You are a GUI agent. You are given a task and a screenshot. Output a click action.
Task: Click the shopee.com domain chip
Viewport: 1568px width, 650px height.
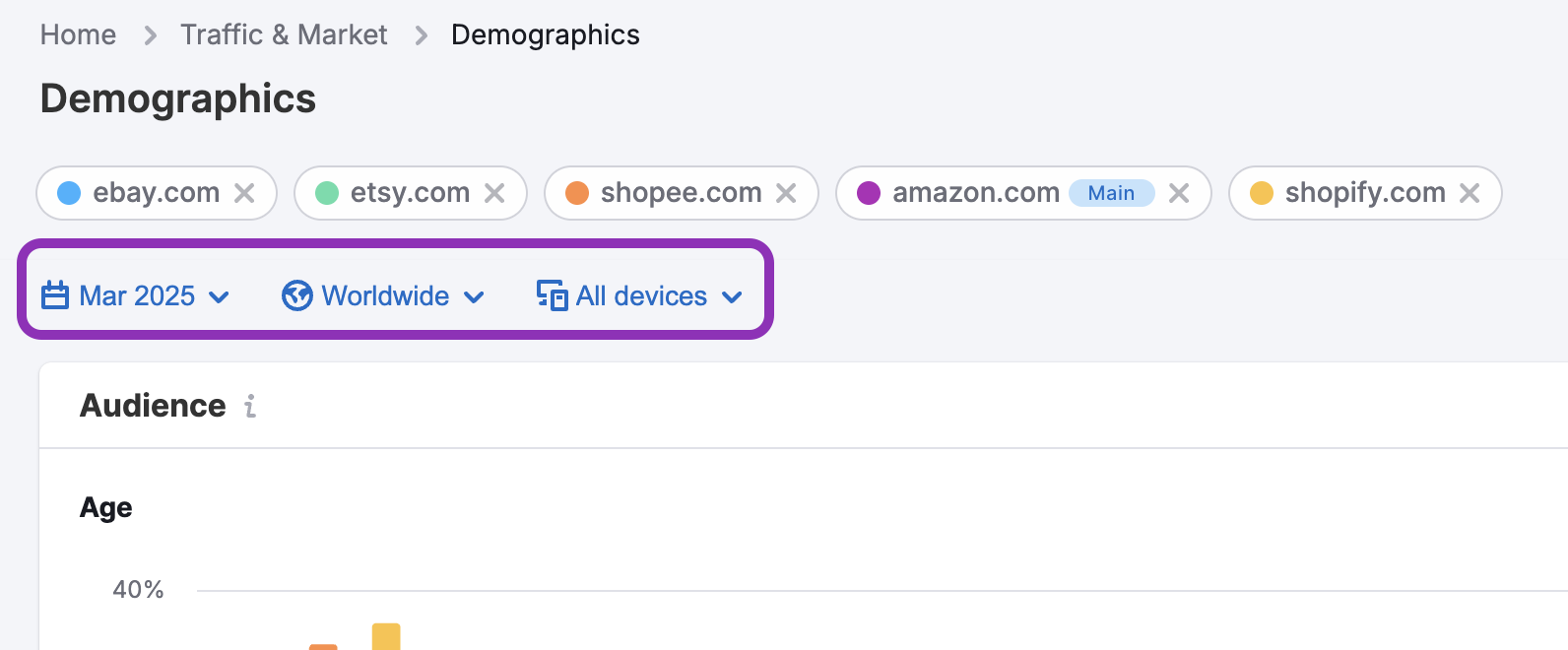[681, 193]
